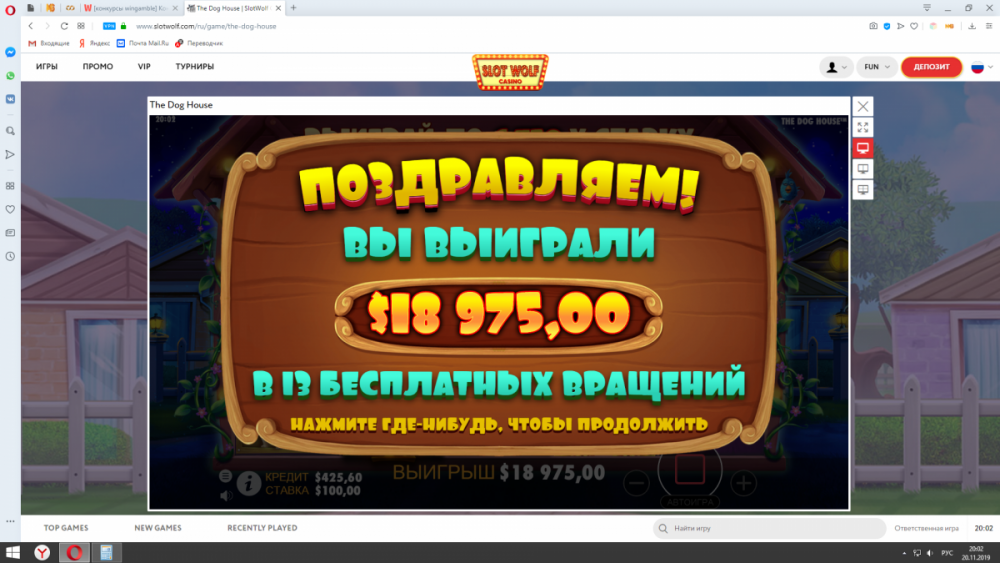Image resolution: width=1000 pixels, height=563 pixels.
Task: Open bookmarks heart in the sidebar
Action: tap(10, 209)
